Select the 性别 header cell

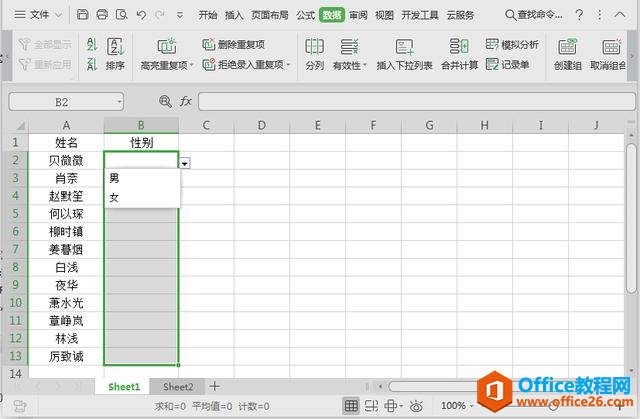141,143
